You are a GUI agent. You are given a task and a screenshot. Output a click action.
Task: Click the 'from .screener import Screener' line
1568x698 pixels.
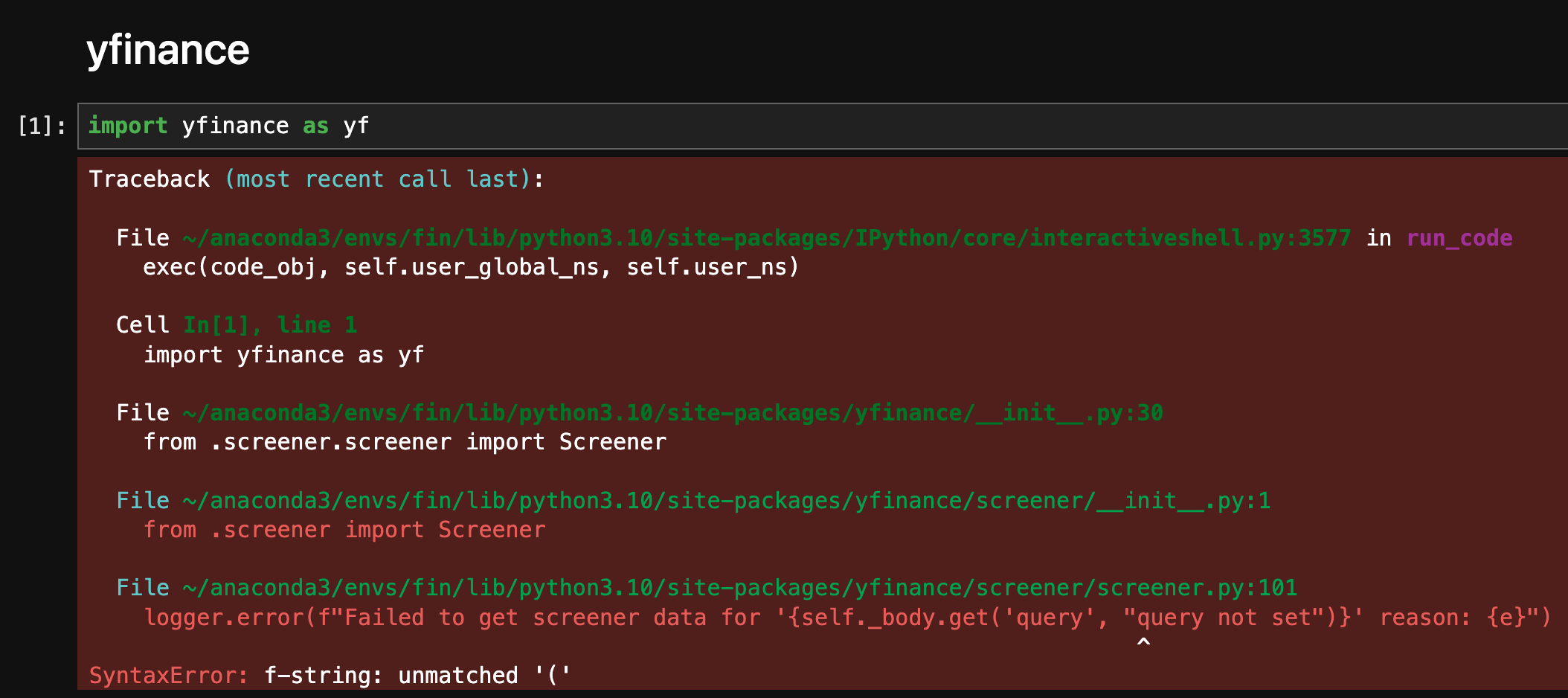(344, 530)
